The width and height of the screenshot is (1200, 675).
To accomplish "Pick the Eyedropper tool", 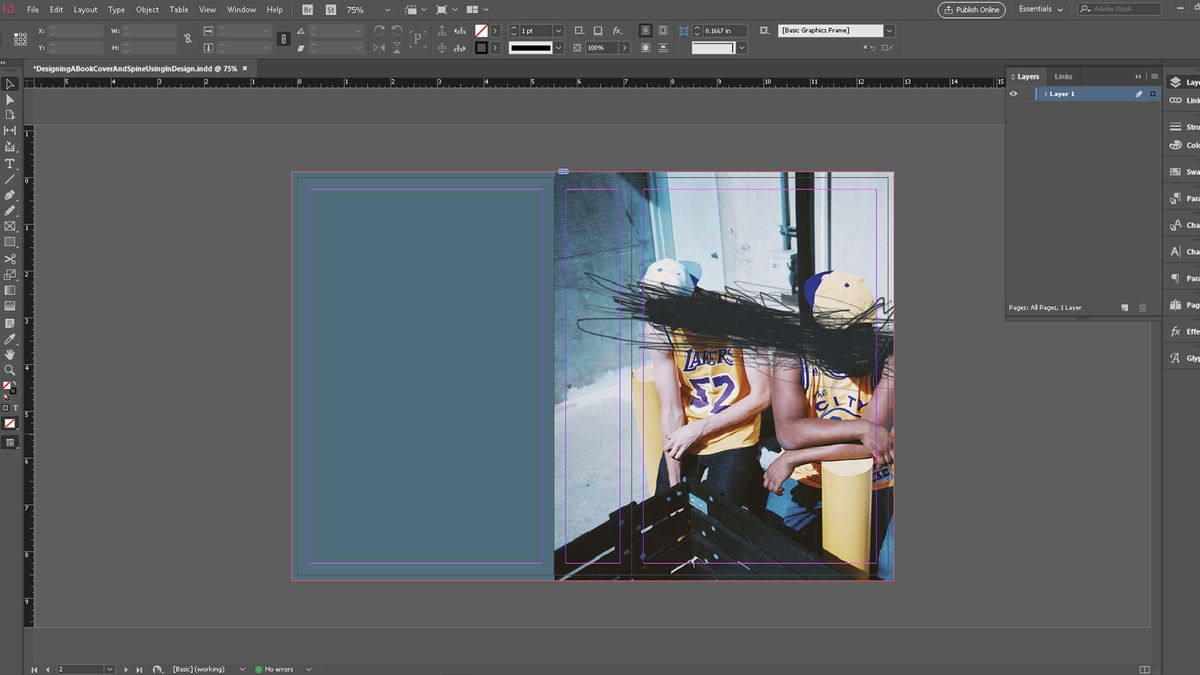I will coord(10,339).
